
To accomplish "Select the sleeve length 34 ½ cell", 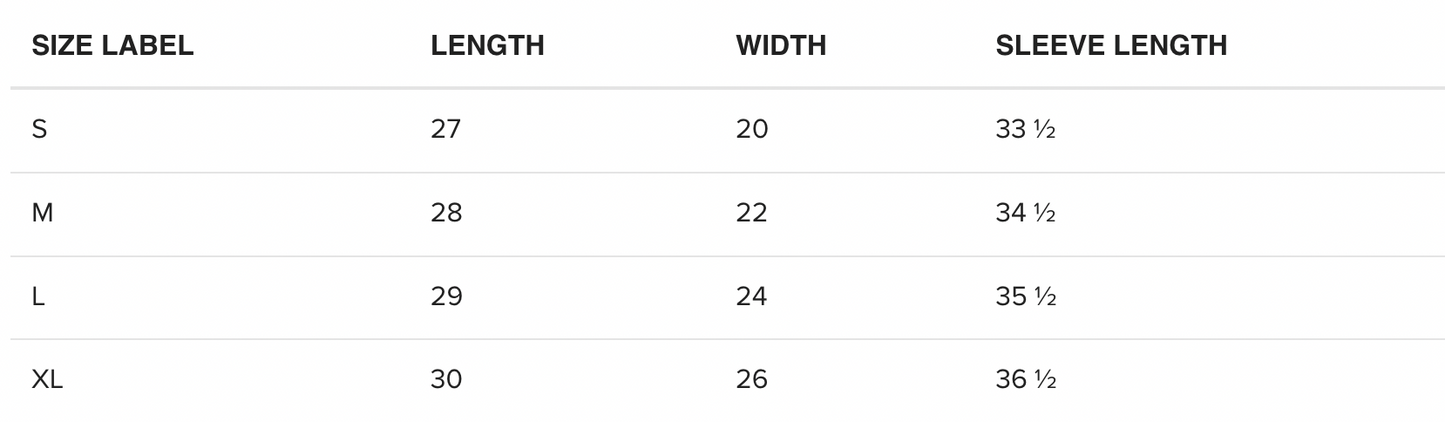I will coord(1026,213).
